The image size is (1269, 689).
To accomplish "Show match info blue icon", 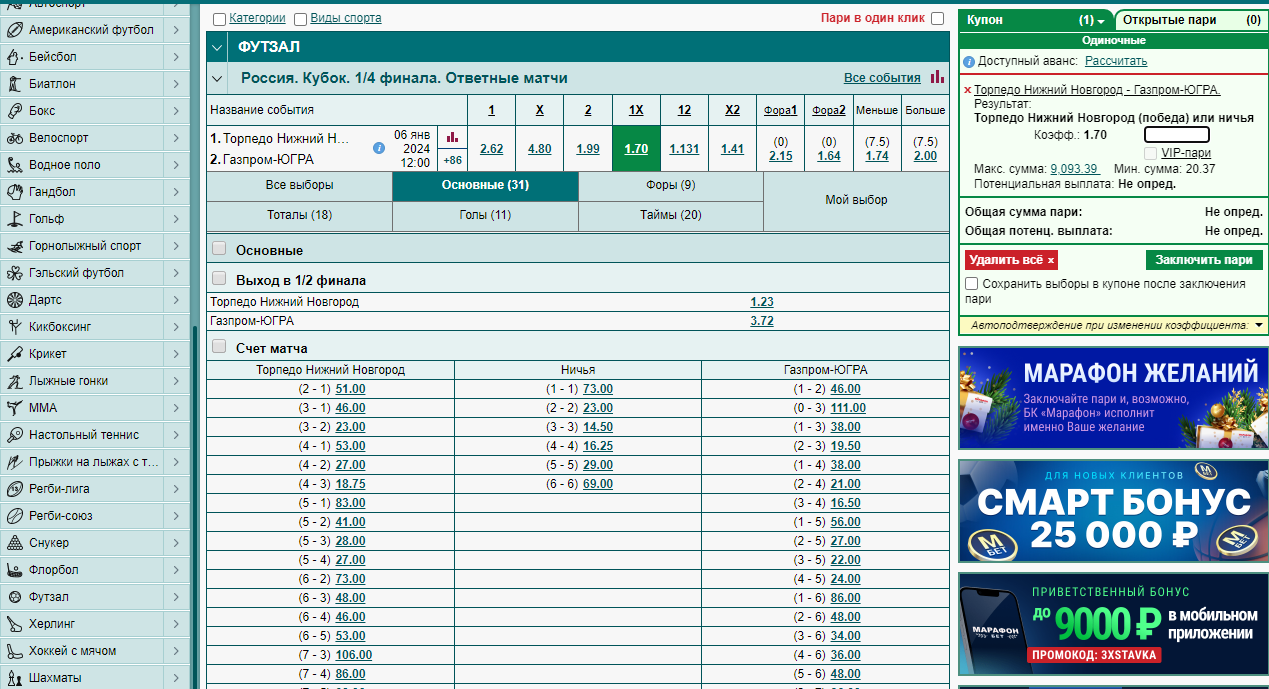I will click(379, 148).
